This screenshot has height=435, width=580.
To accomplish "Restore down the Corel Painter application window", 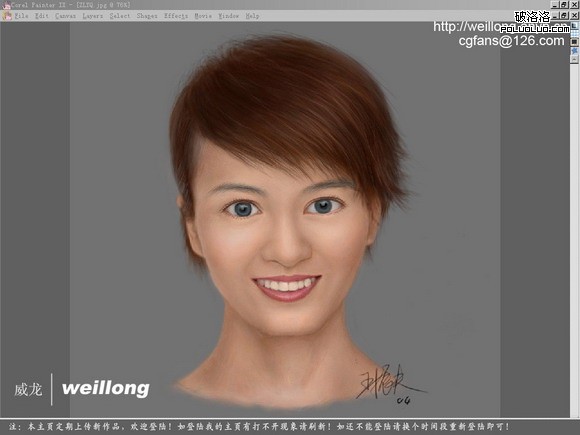I will pyautogui.click(x=564, y=5).
